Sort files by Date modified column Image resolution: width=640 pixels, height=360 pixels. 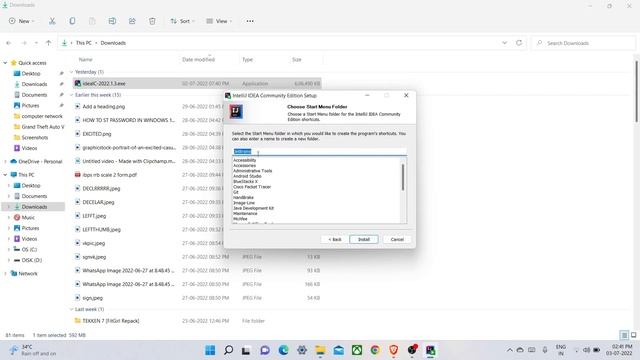(198, 60)
